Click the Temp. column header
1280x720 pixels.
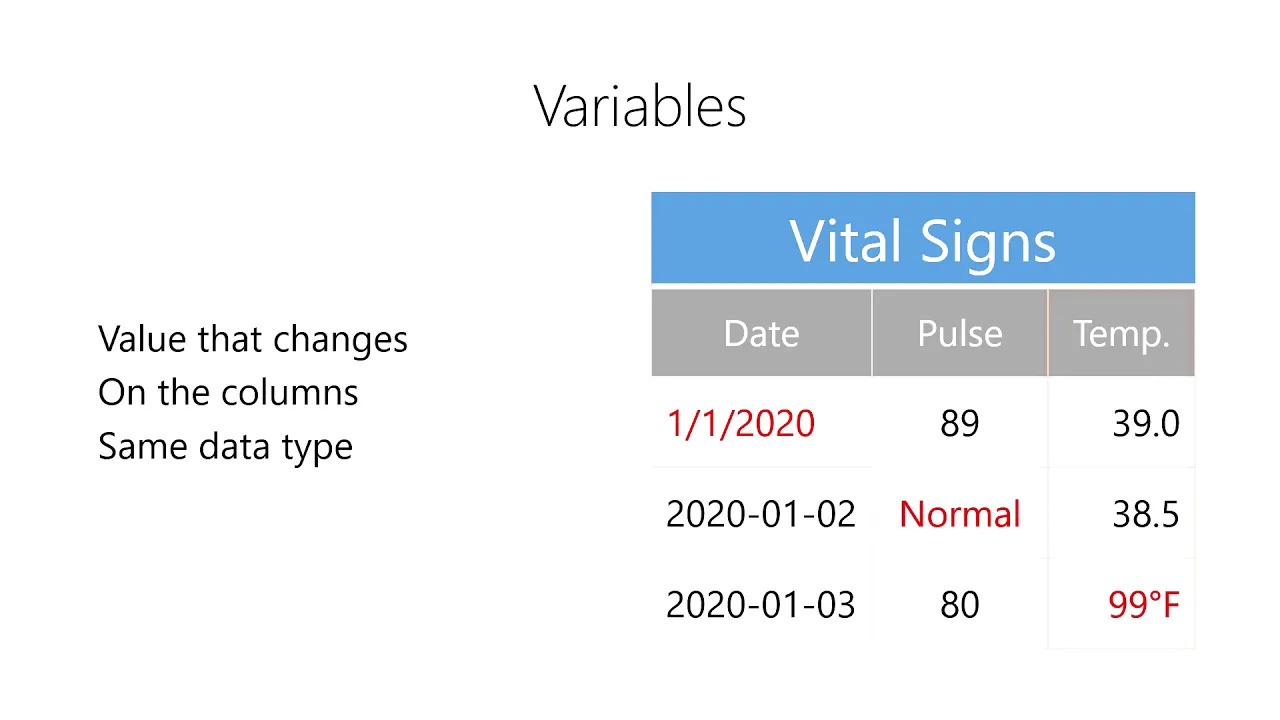point(1121,333)
